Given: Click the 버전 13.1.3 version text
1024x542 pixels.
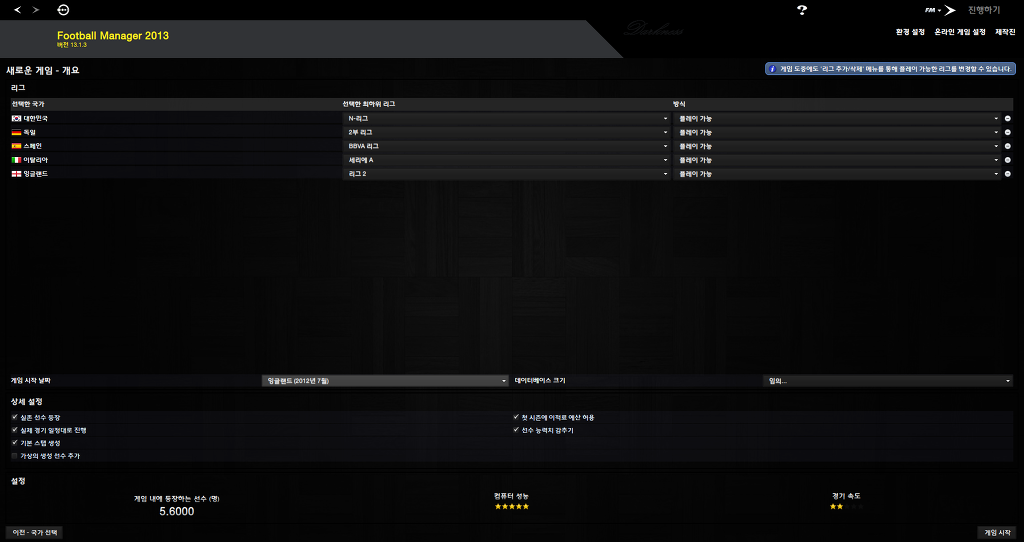Looking at the screenshot, I should click(x=72, y=45).
